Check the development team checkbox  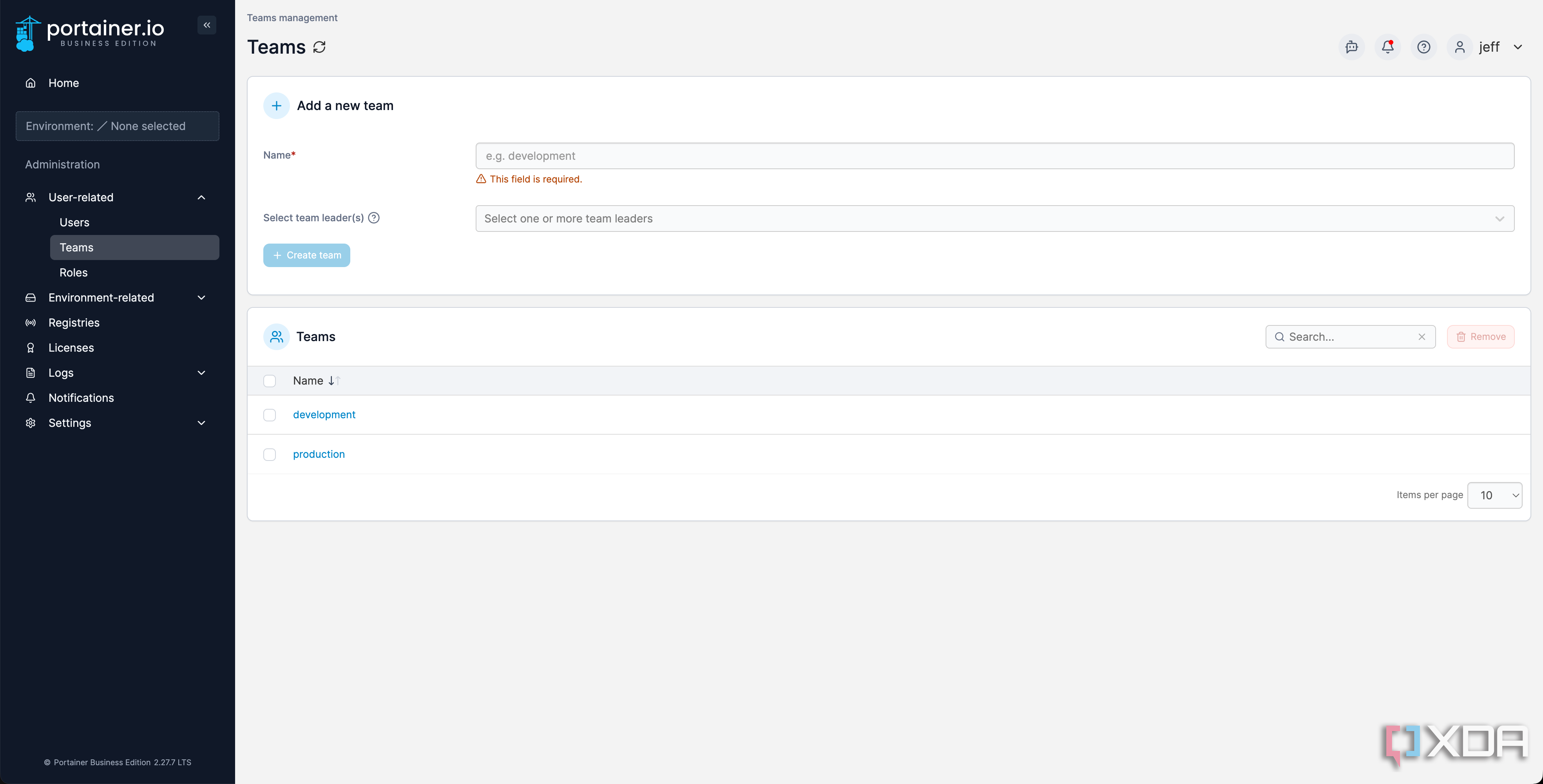(270, 415)
